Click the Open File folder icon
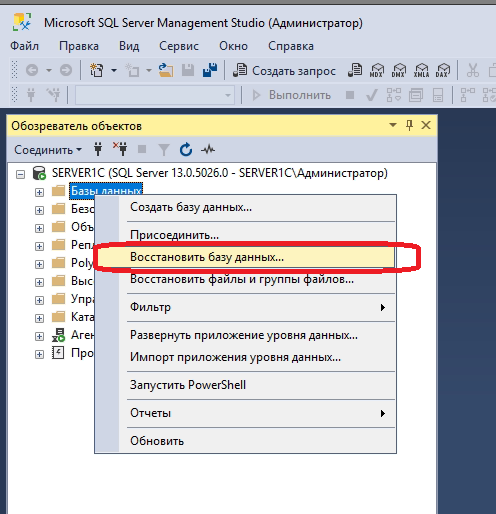496x514 pixels. pos(166,70)
